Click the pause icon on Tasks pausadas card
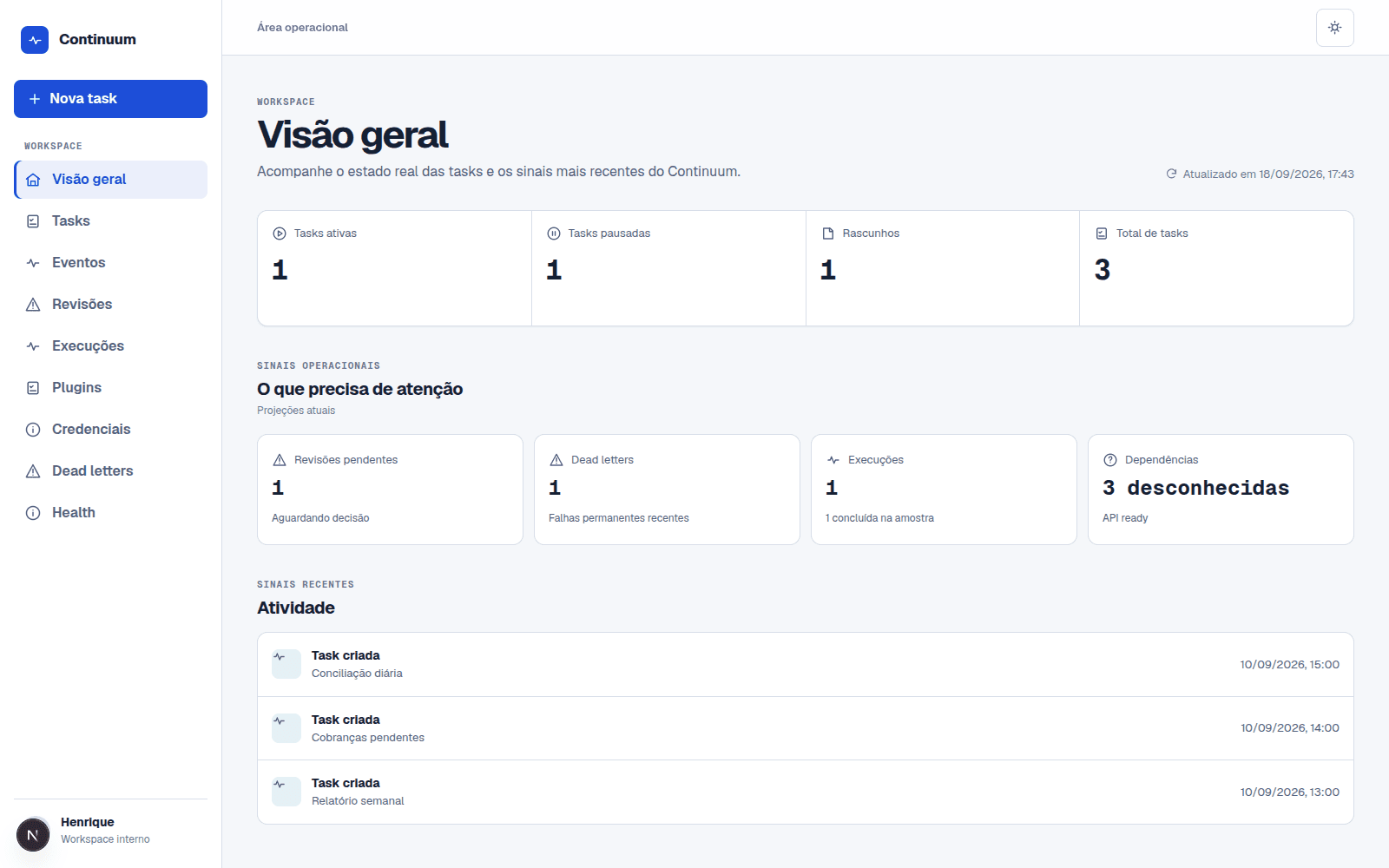The height and width of the screenshot is (868, 1389). [554, 233]
